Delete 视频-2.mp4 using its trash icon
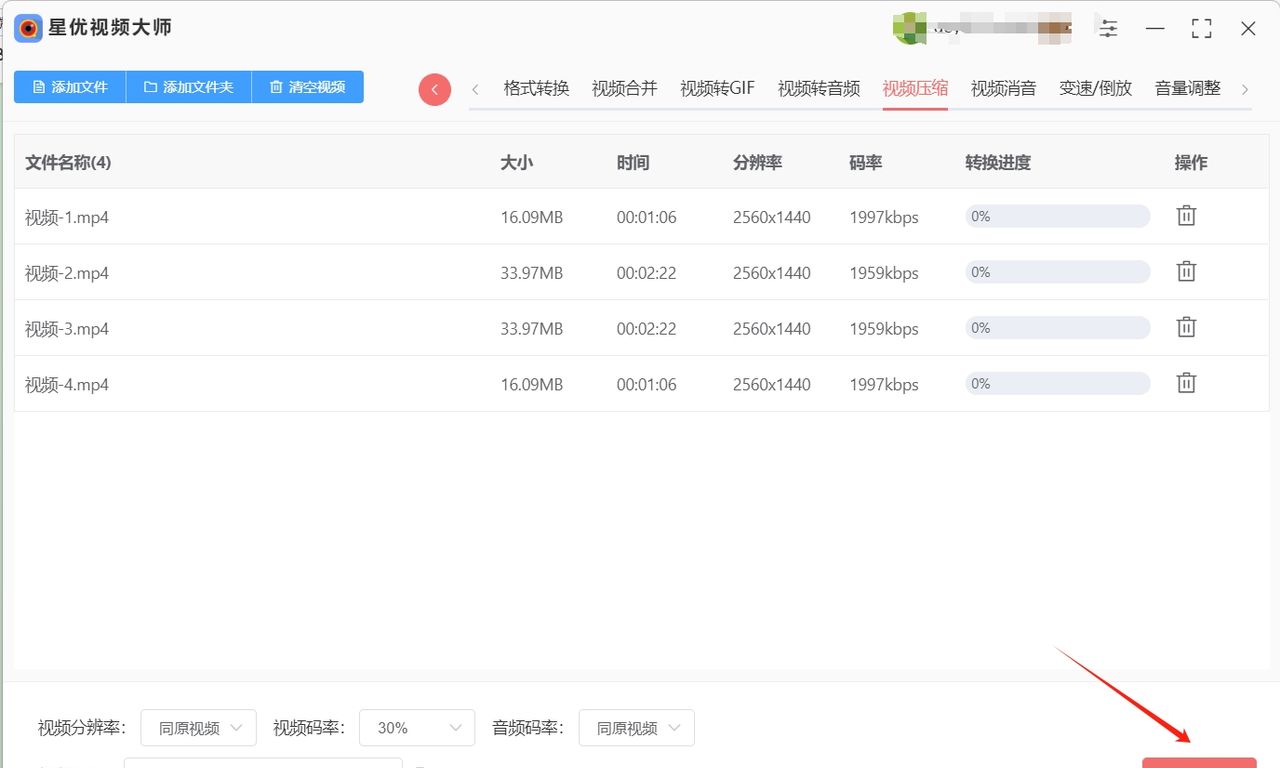 tap(1186, 271)
